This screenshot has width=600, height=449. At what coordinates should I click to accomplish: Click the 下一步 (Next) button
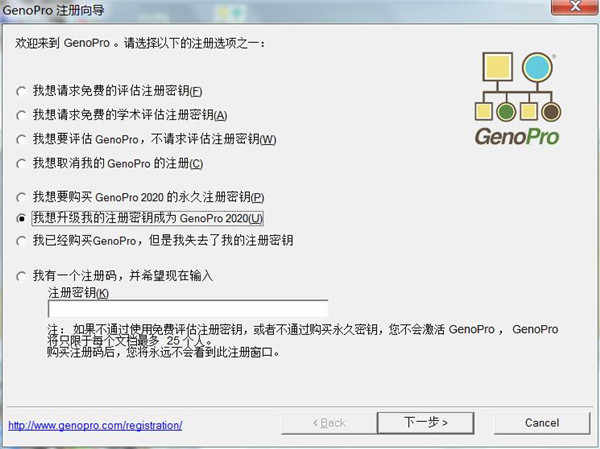click(426, 423)
